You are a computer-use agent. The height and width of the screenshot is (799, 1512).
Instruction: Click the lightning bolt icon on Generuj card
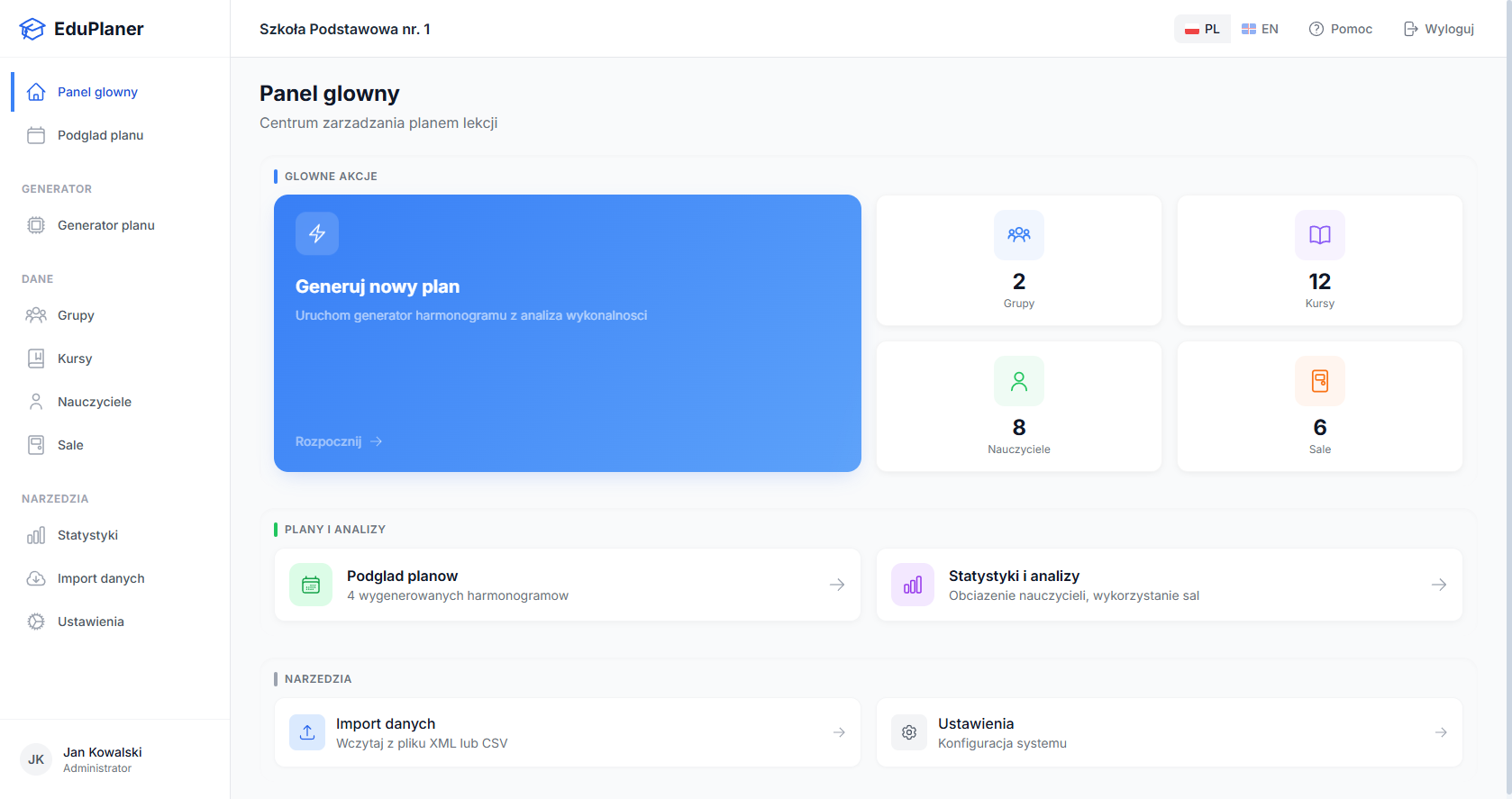click(317, 234)
